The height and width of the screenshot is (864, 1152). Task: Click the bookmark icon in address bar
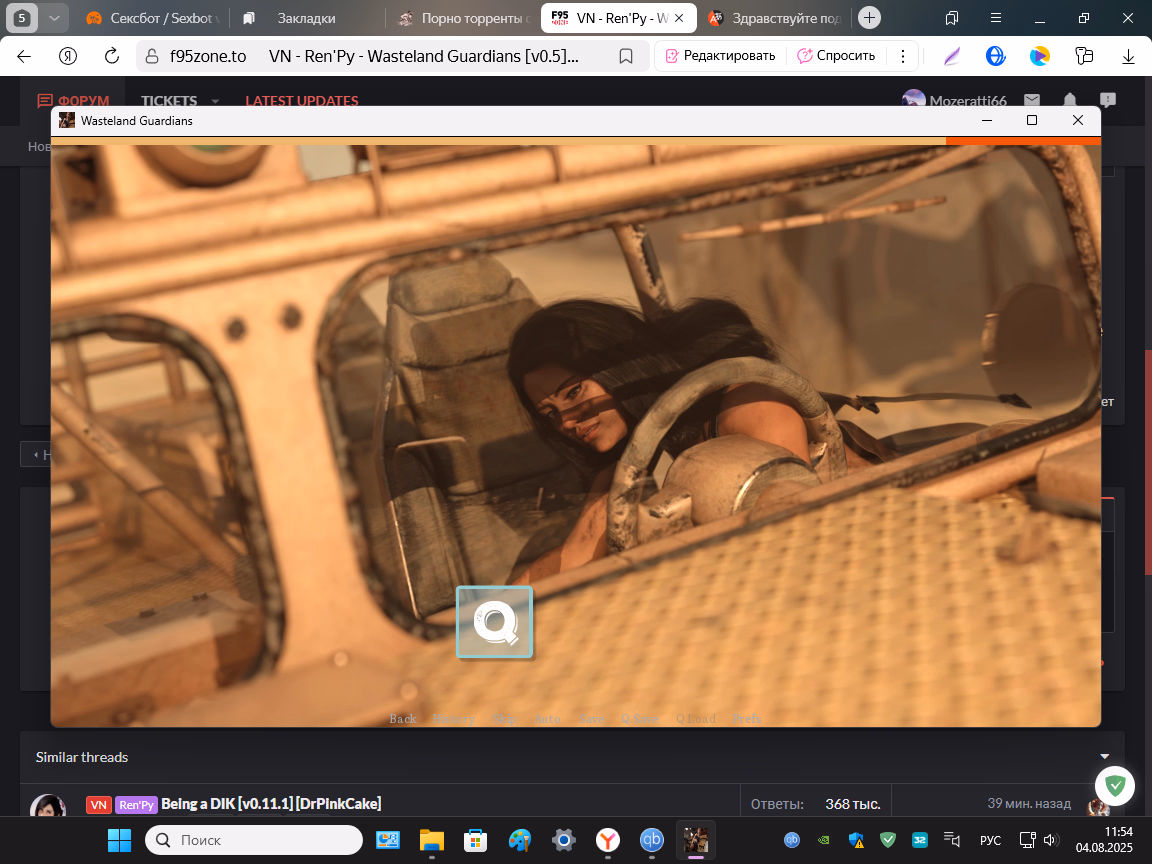pyautogui.click(x=626, y=56)
